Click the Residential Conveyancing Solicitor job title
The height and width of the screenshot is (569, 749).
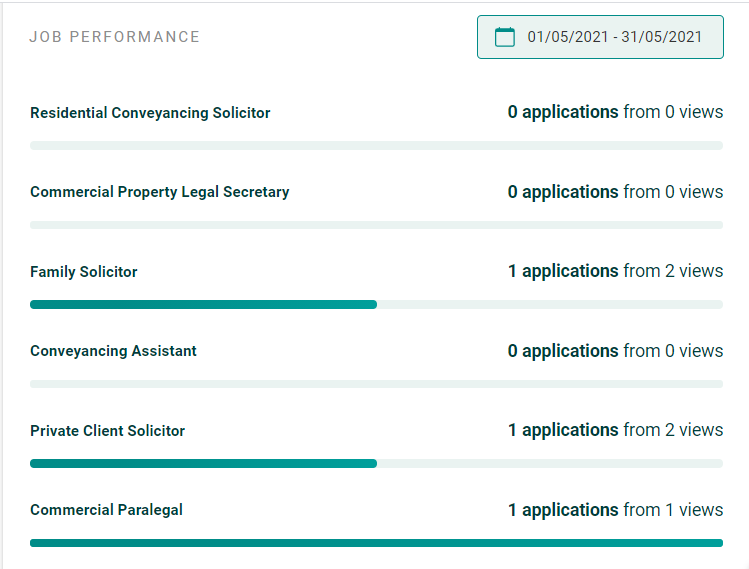point(150,113)
